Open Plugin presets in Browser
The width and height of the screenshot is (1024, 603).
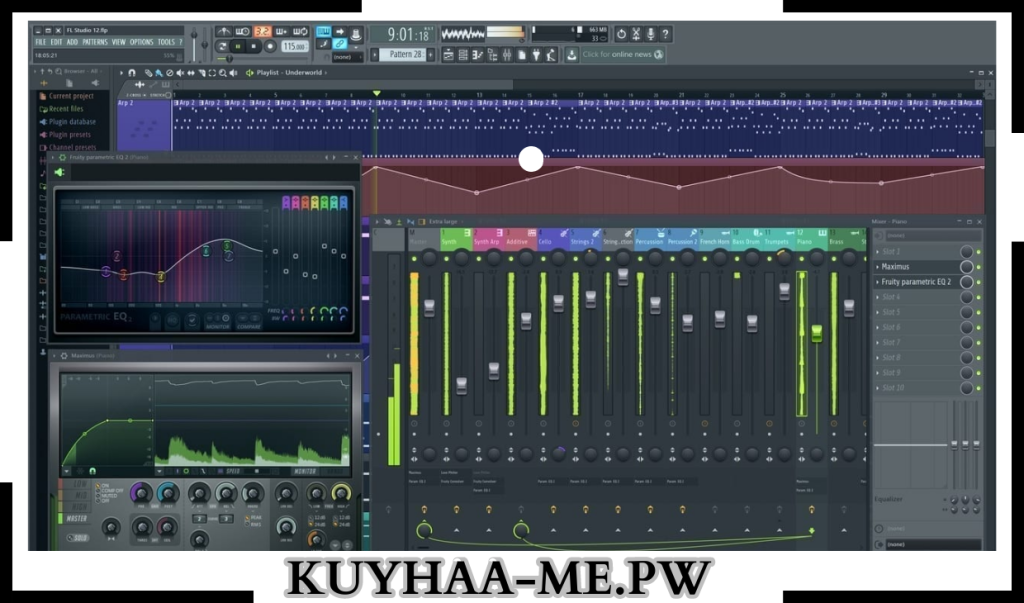(x=65, y=135)
